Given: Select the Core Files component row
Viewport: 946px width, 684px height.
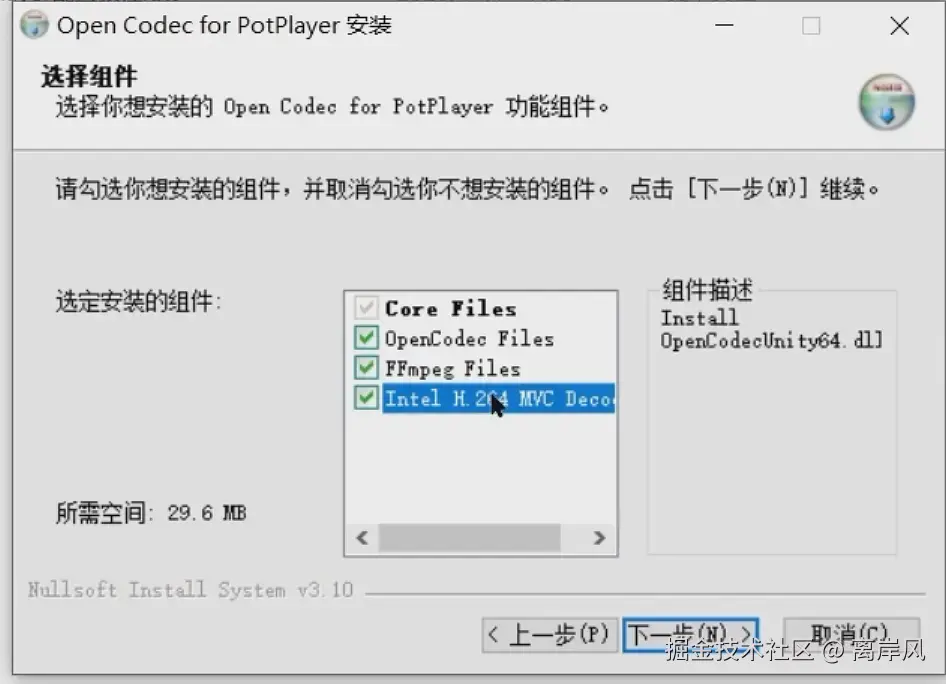Looking at the screenshot, I should [451, 308].
